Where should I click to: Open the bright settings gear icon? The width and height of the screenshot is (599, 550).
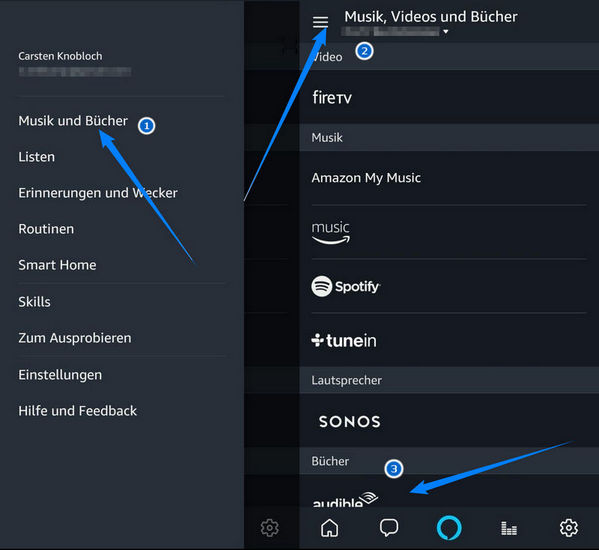pyautogui.click(x=569, y=528)
